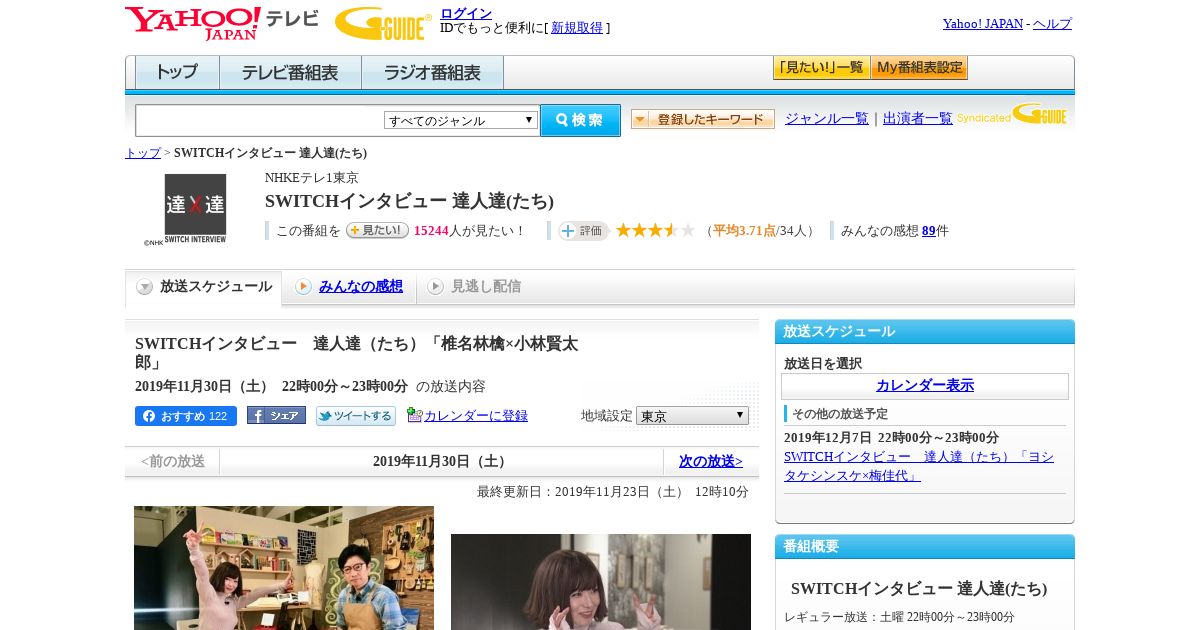Viewport: 1200px width, 630px height.
Task: Click the play icon beside みんなの感想
Action: [303, 287]
